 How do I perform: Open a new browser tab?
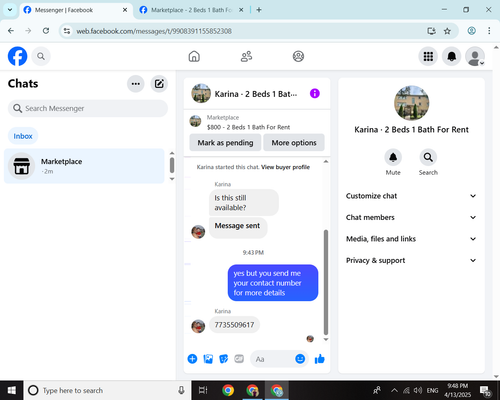[x=259, y=10]
